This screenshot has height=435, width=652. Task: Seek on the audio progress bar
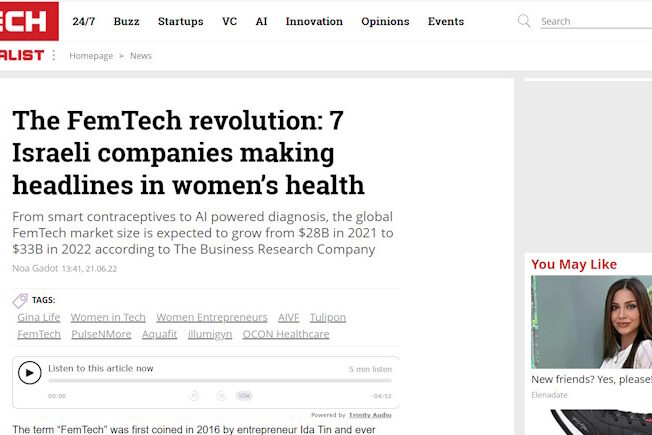point(220,381)
